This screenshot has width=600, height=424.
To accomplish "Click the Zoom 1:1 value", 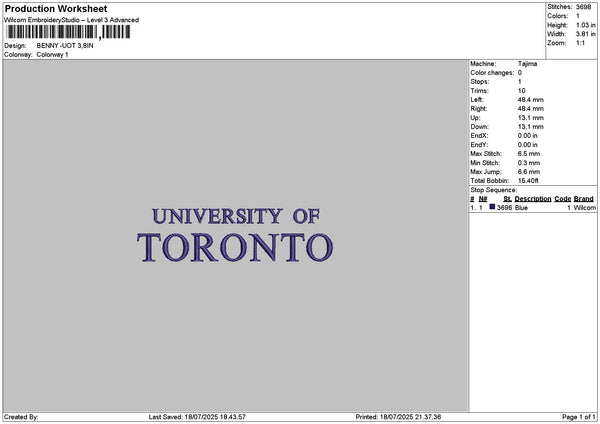I will pos(580,43).
